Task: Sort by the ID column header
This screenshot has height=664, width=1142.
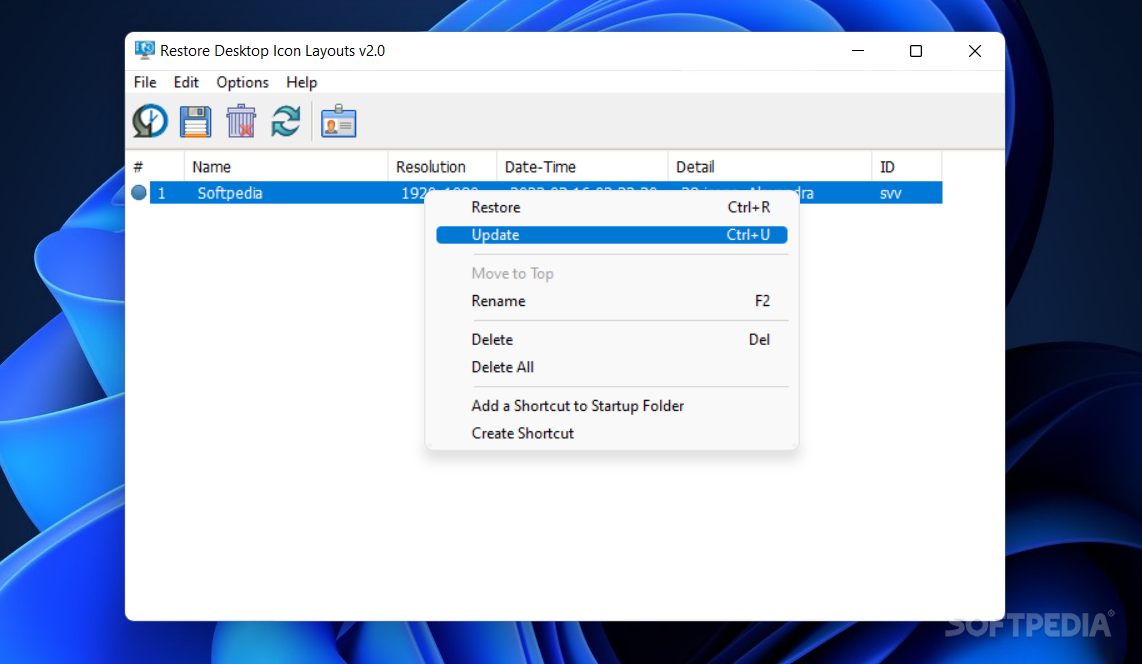Action: pyautogui.click(x=907, y=167)
